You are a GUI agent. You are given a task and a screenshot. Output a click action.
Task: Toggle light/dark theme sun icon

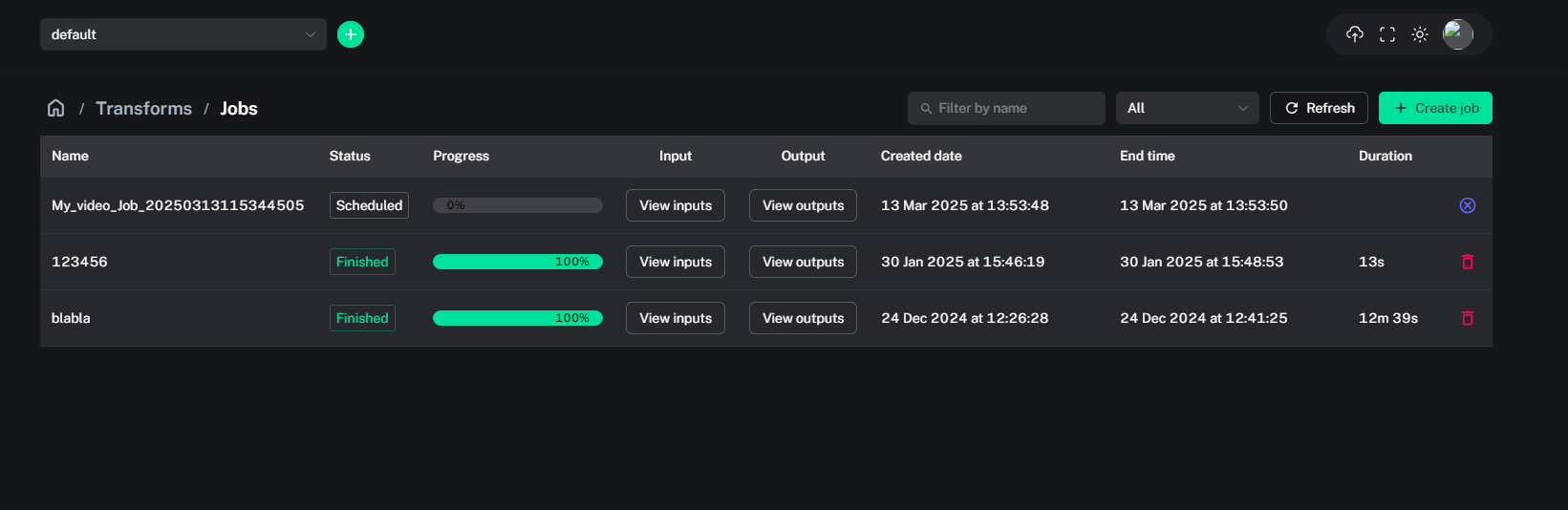tap(1420, 34)
